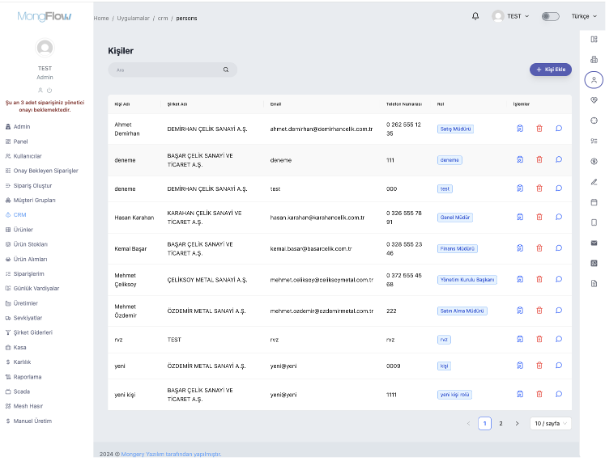The height and width of the screenshot is (458, 606).
Task: Delete the Mehmet Özdemir person
Action: tap(539, 310)
